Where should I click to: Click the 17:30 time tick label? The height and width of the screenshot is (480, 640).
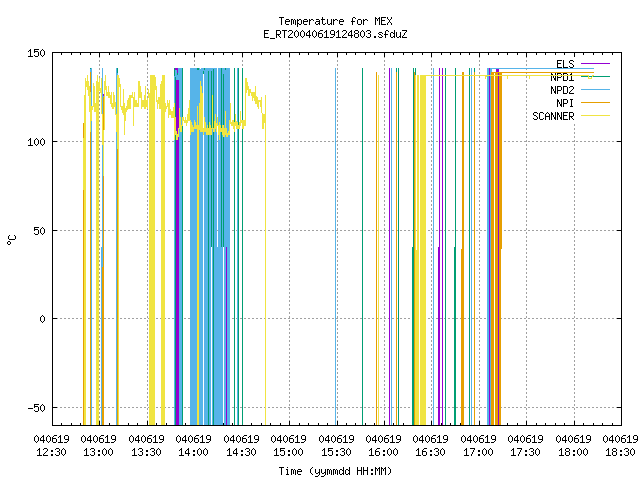tap(525, 452)
